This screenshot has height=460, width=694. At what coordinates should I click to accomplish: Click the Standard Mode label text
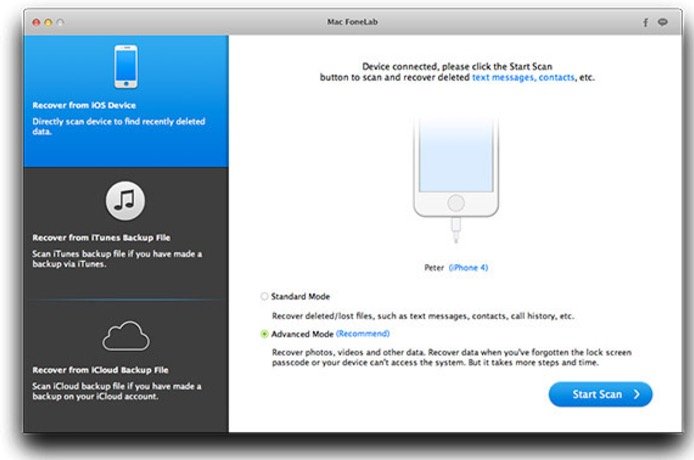[301, 296]
